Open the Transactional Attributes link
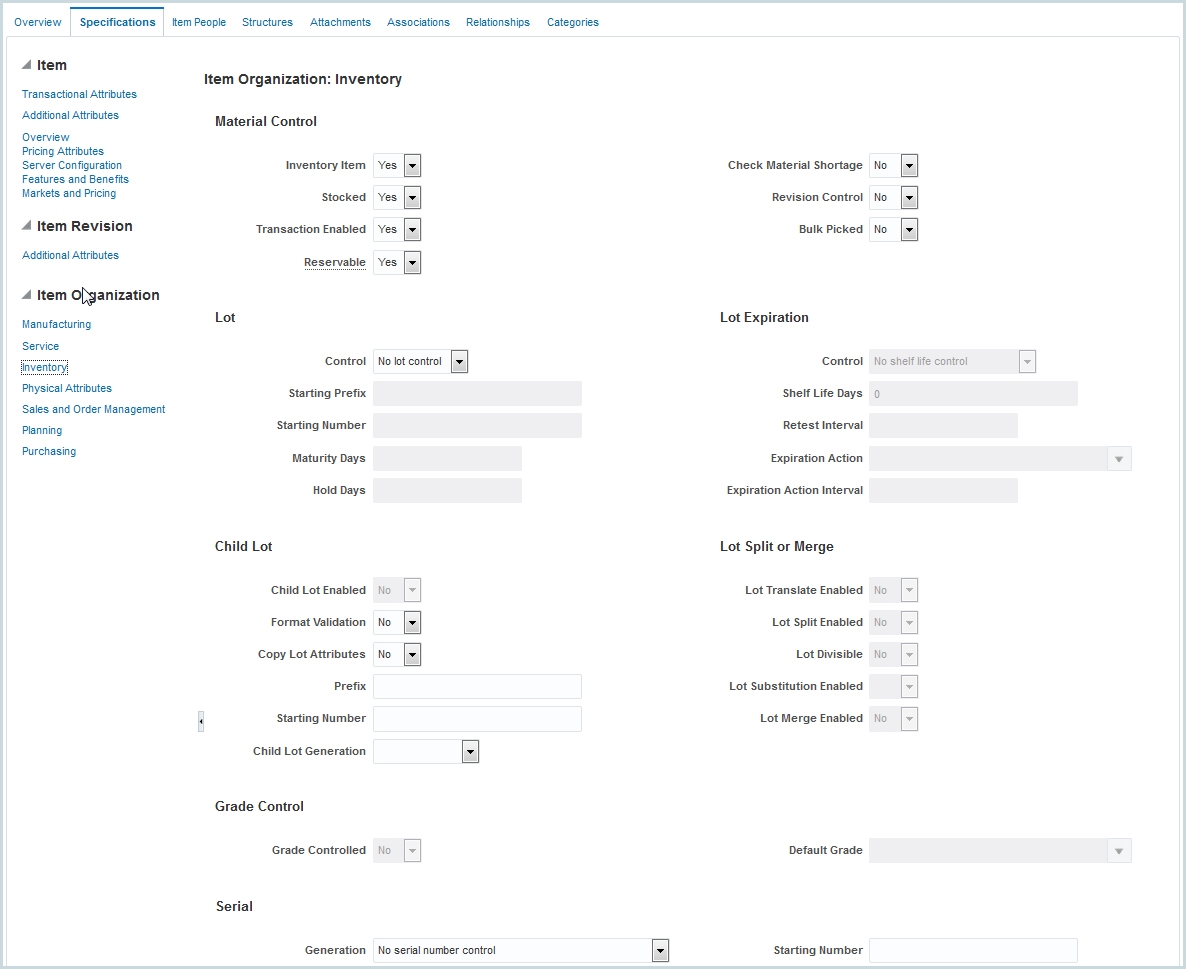 point(79,94)
